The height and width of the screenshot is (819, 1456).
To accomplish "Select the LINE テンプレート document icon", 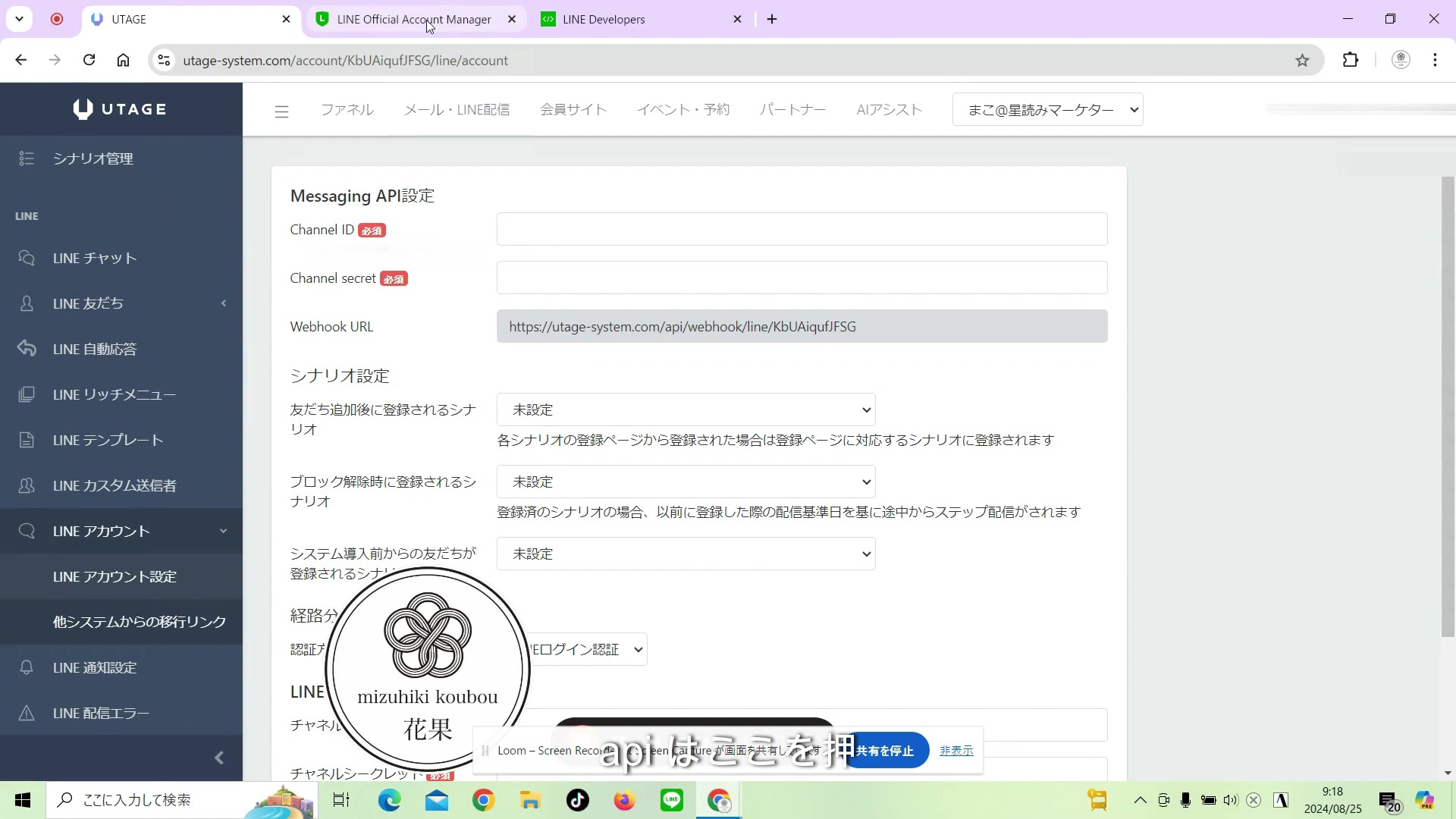I will (27, 440).
